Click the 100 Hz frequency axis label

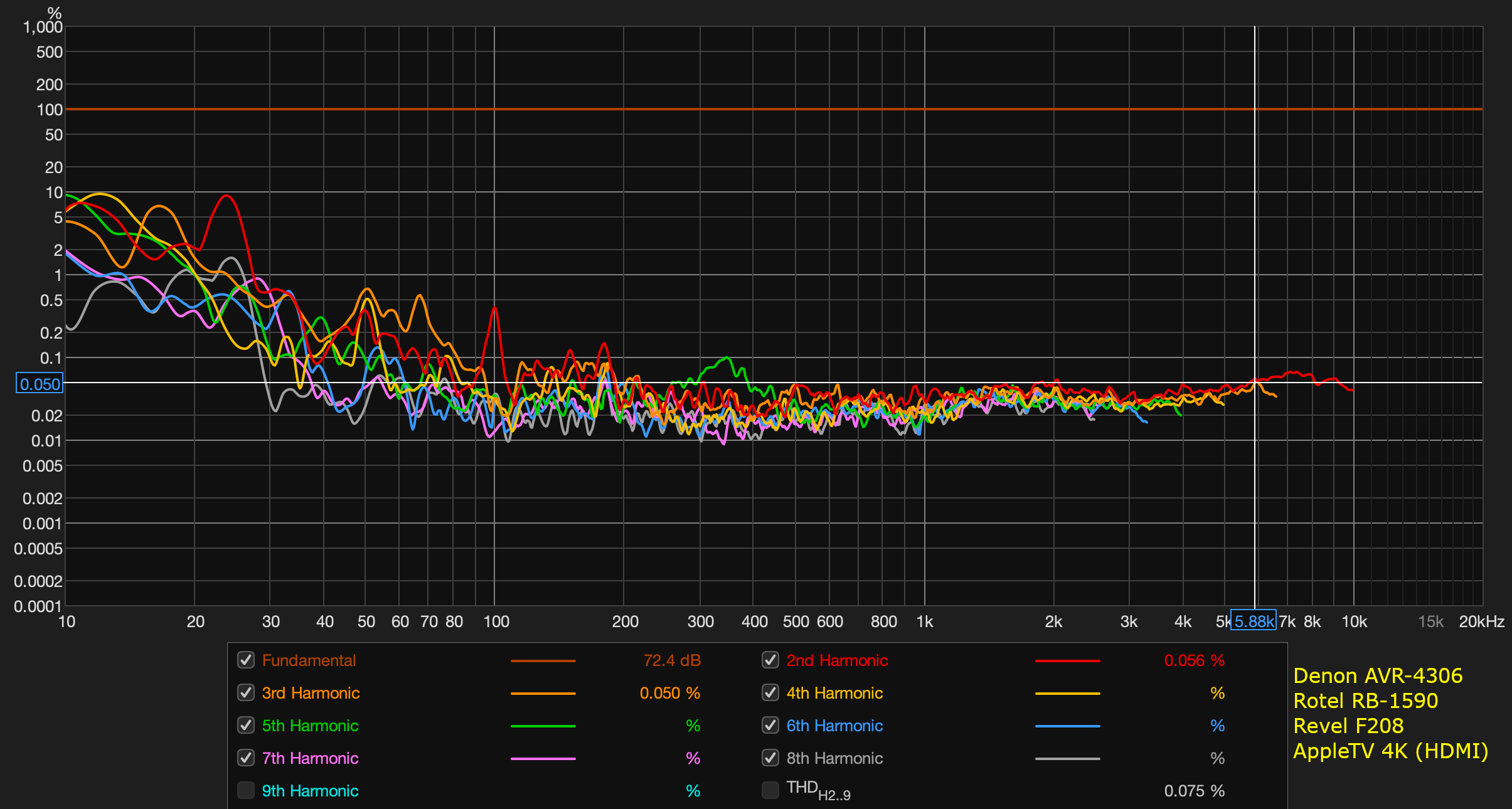tap(496, 621)
